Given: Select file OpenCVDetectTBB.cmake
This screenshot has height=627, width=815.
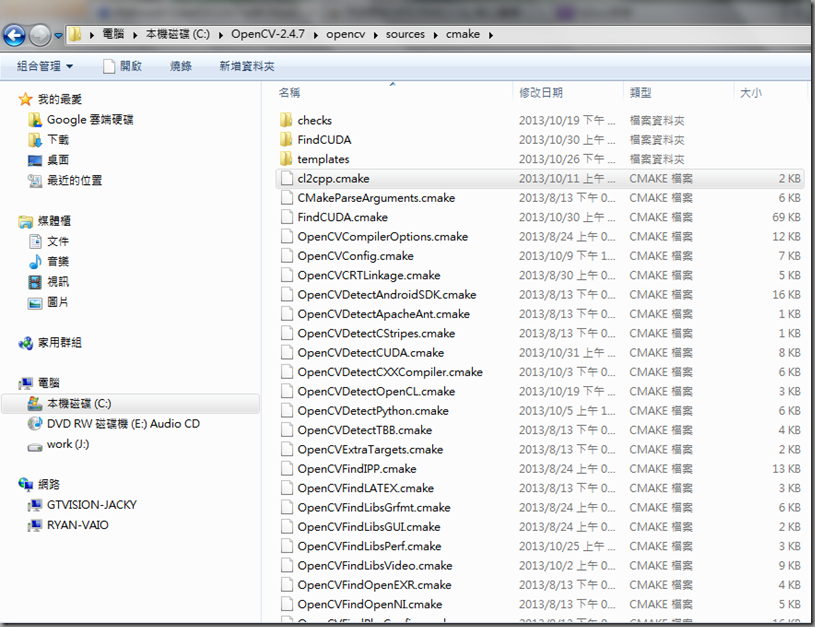Looking at the screenshot, I should click(x=364, y=430).
